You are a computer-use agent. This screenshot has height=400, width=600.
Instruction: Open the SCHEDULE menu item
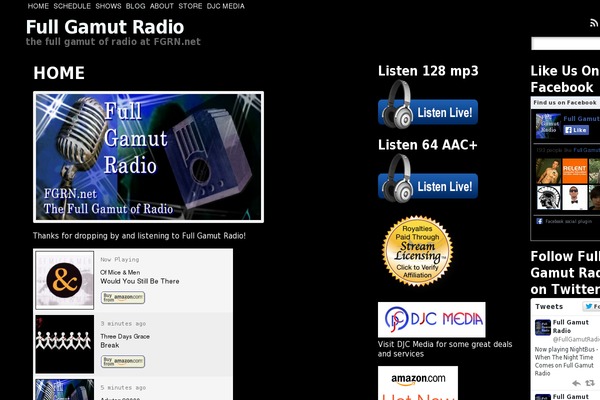coord(72,6)
